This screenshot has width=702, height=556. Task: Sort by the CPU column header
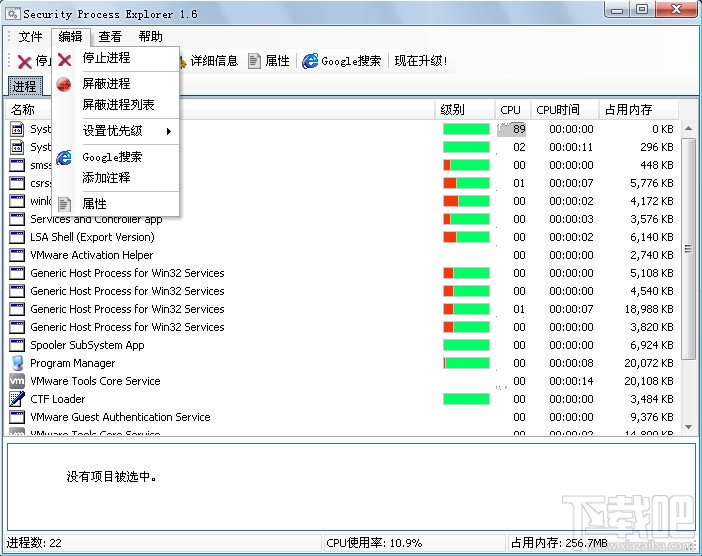[513, 110]
